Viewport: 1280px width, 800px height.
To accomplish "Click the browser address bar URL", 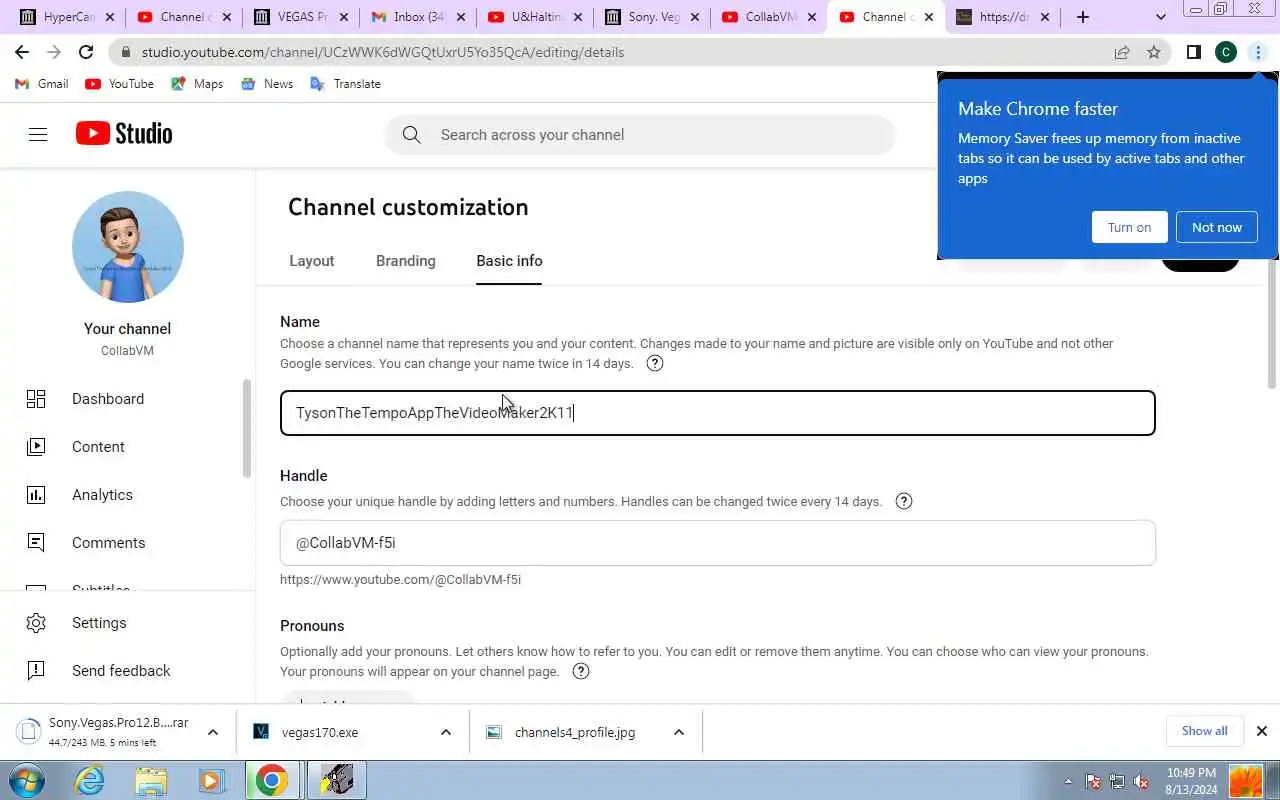I will (x=383, y=52).
